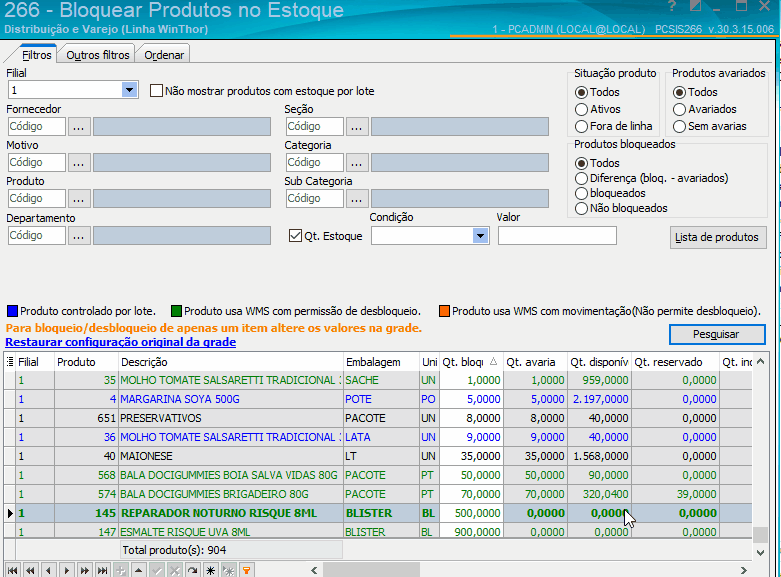Open Sub Categoria lookup ellipsis button
The image size is (781, 577).
pyautogui.click(x=357, y=198)
